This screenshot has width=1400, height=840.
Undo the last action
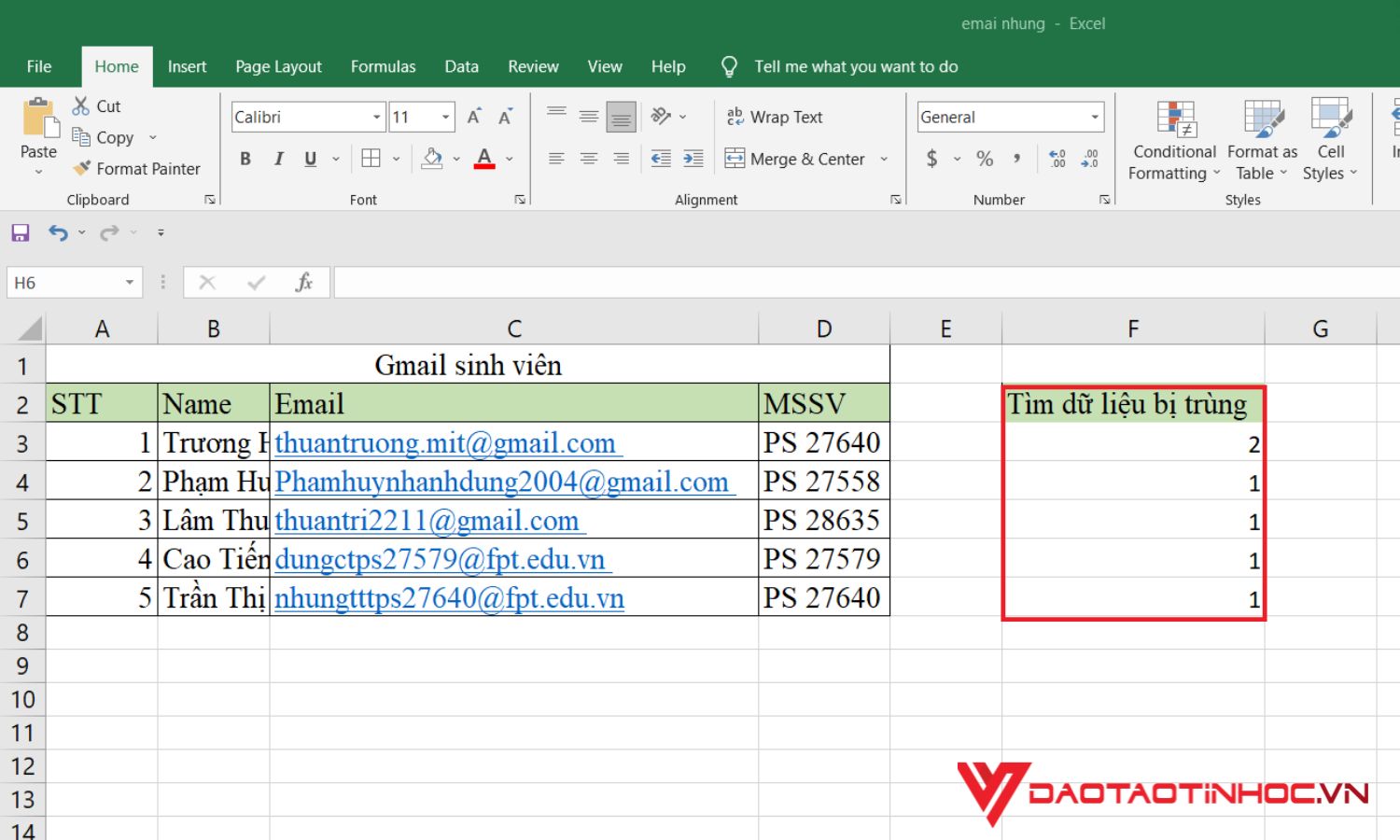[x=58, y=232]
